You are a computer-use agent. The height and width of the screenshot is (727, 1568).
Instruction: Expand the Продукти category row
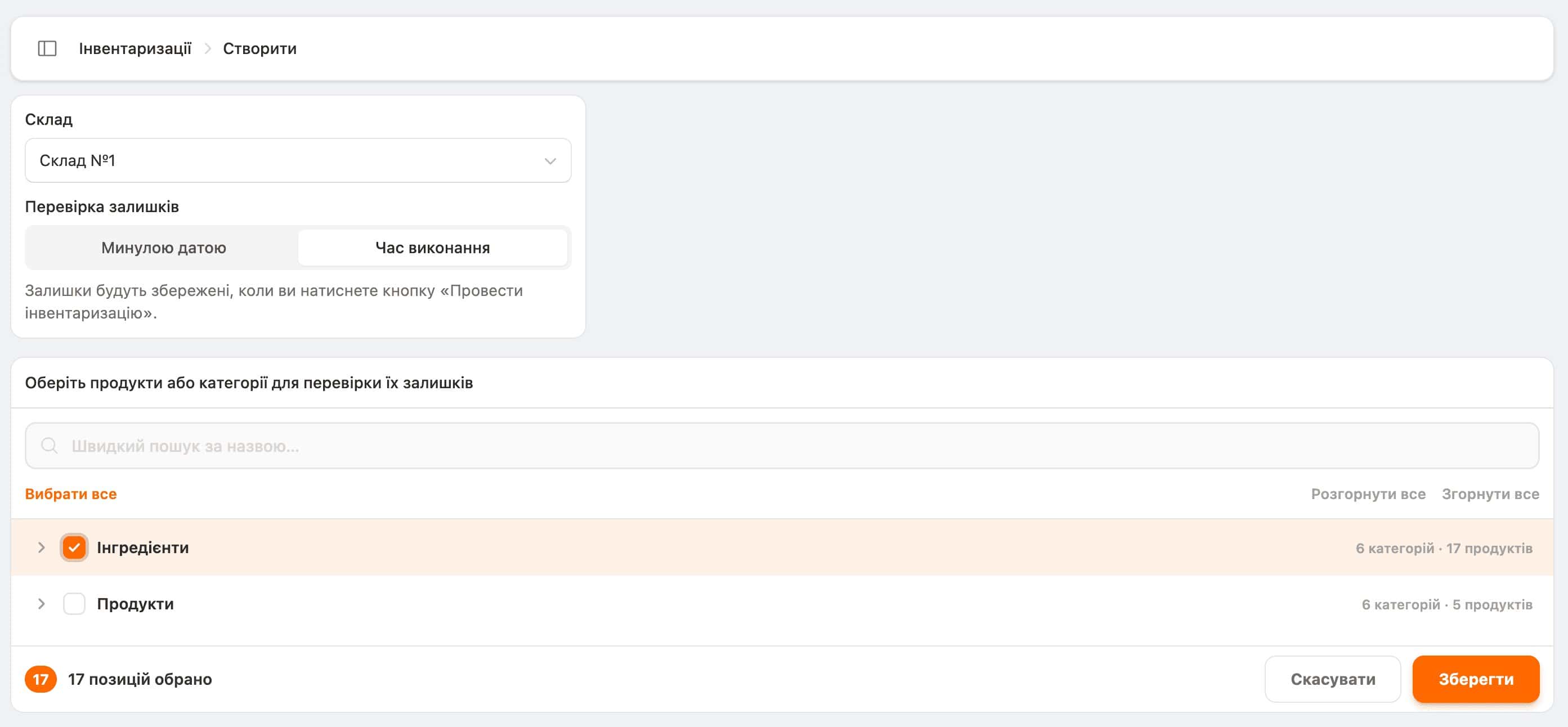pos(42,604)
